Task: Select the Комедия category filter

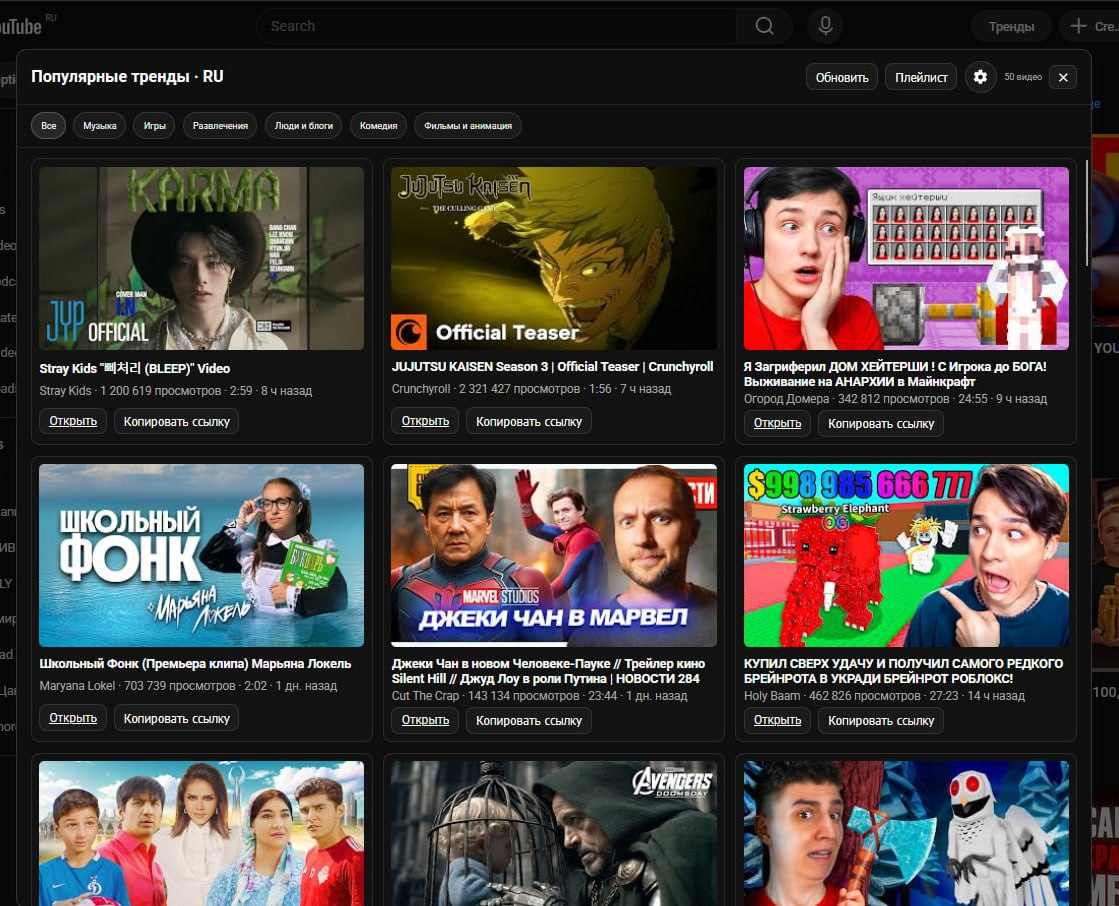Action: tap(378, 126)
